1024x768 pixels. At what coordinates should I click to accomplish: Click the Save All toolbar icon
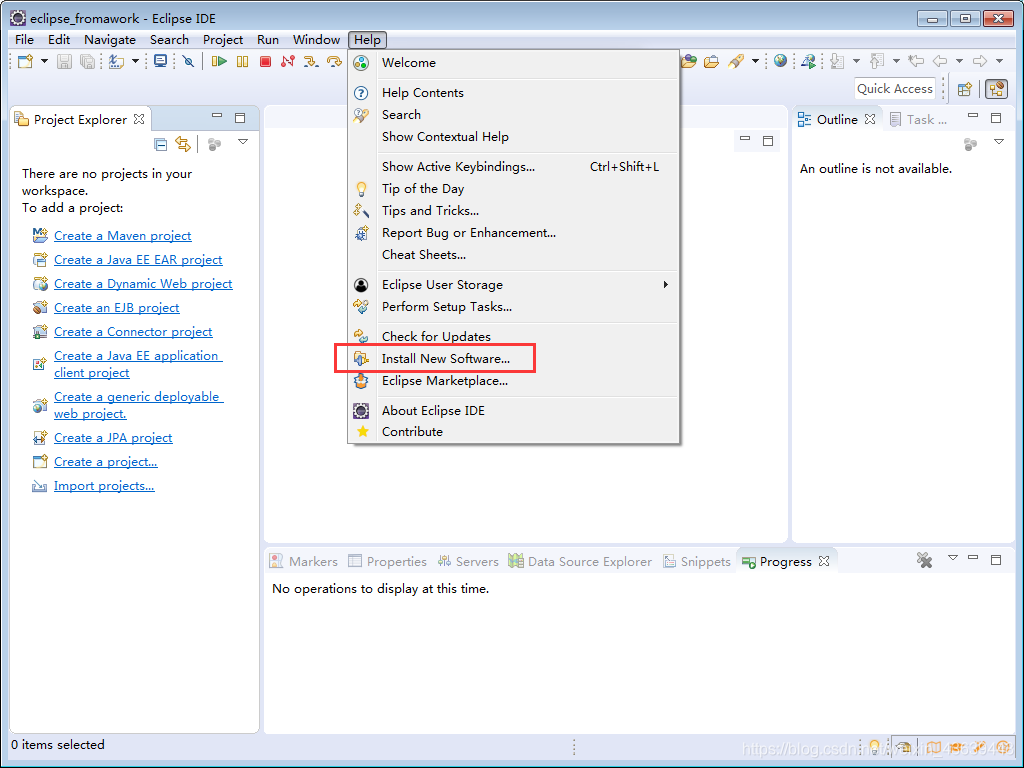click(x=87, y=61)
